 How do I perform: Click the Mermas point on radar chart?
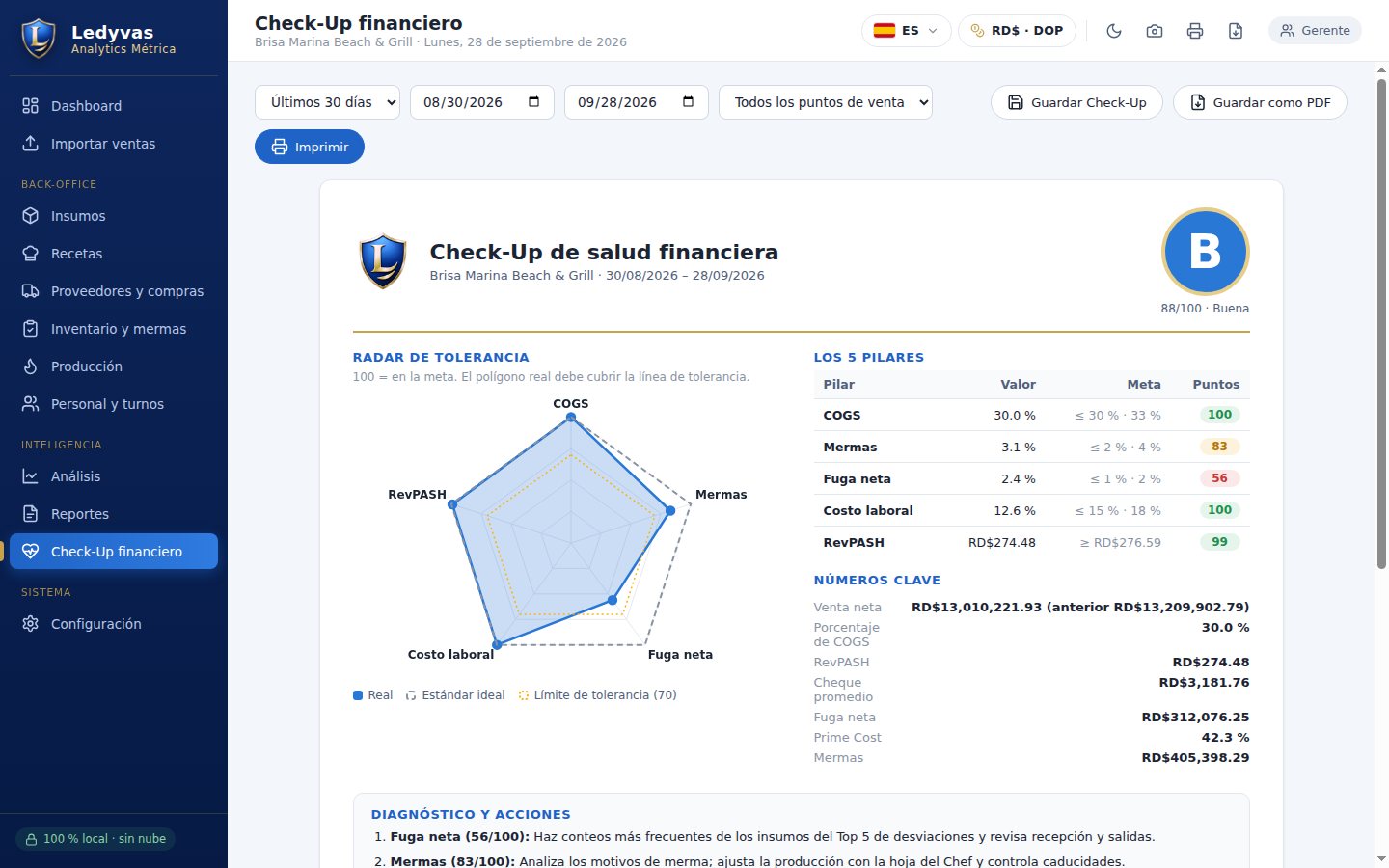click(x=670, y=511)
